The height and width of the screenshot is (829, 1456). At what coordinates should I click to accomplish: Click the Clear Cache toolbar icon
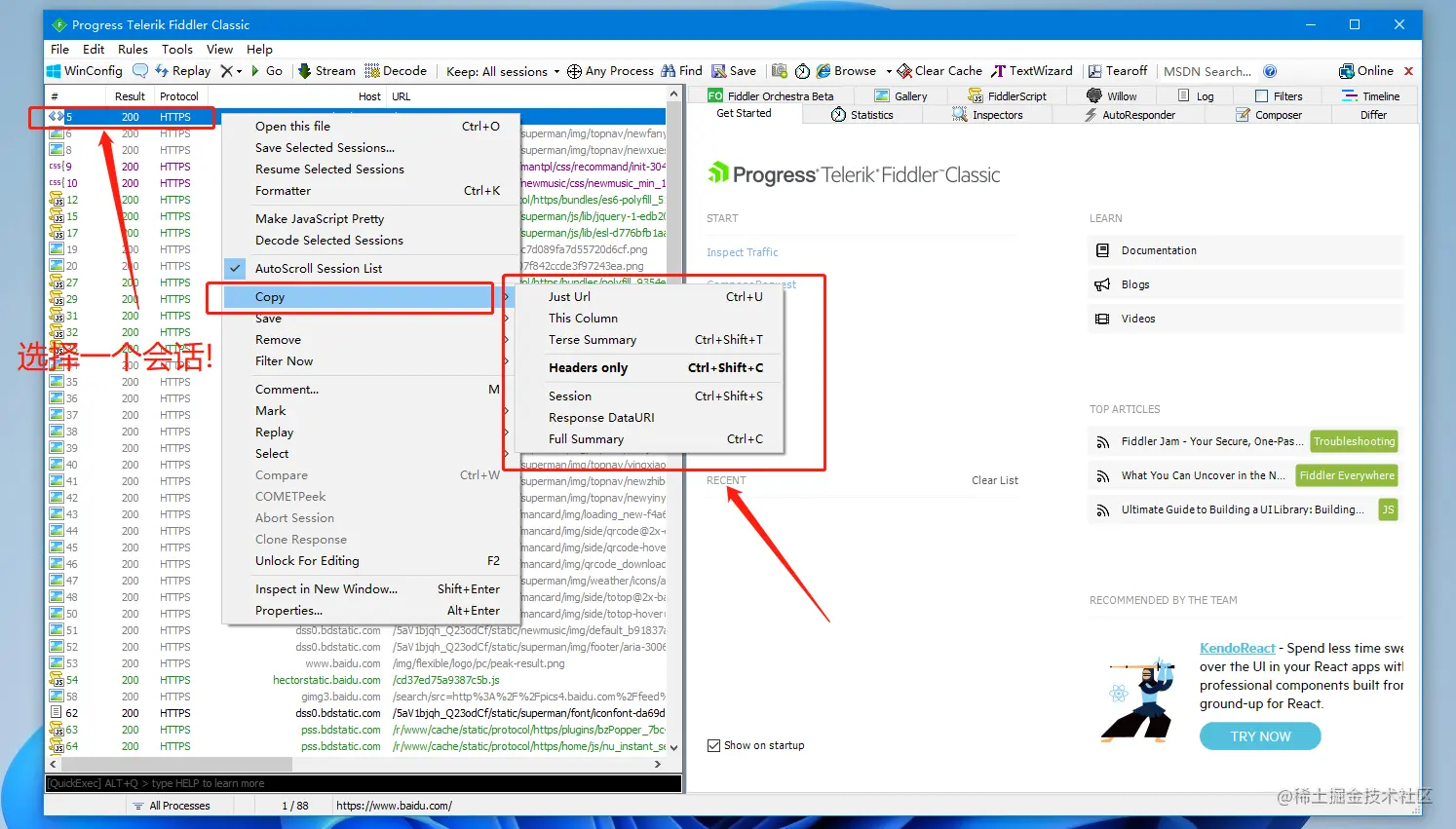904,71
